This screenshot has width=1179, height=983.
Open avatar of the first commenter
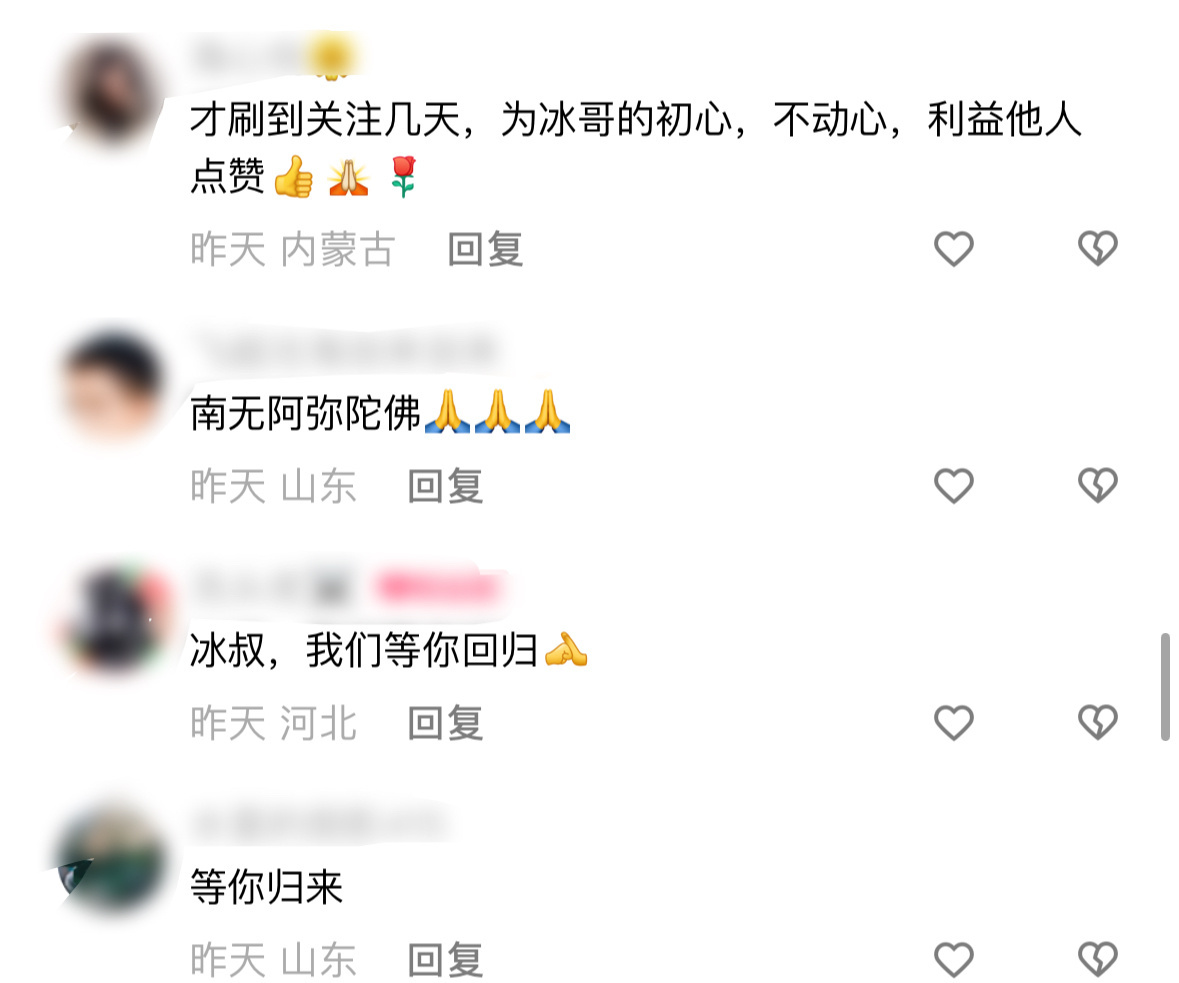pos(113,92)
